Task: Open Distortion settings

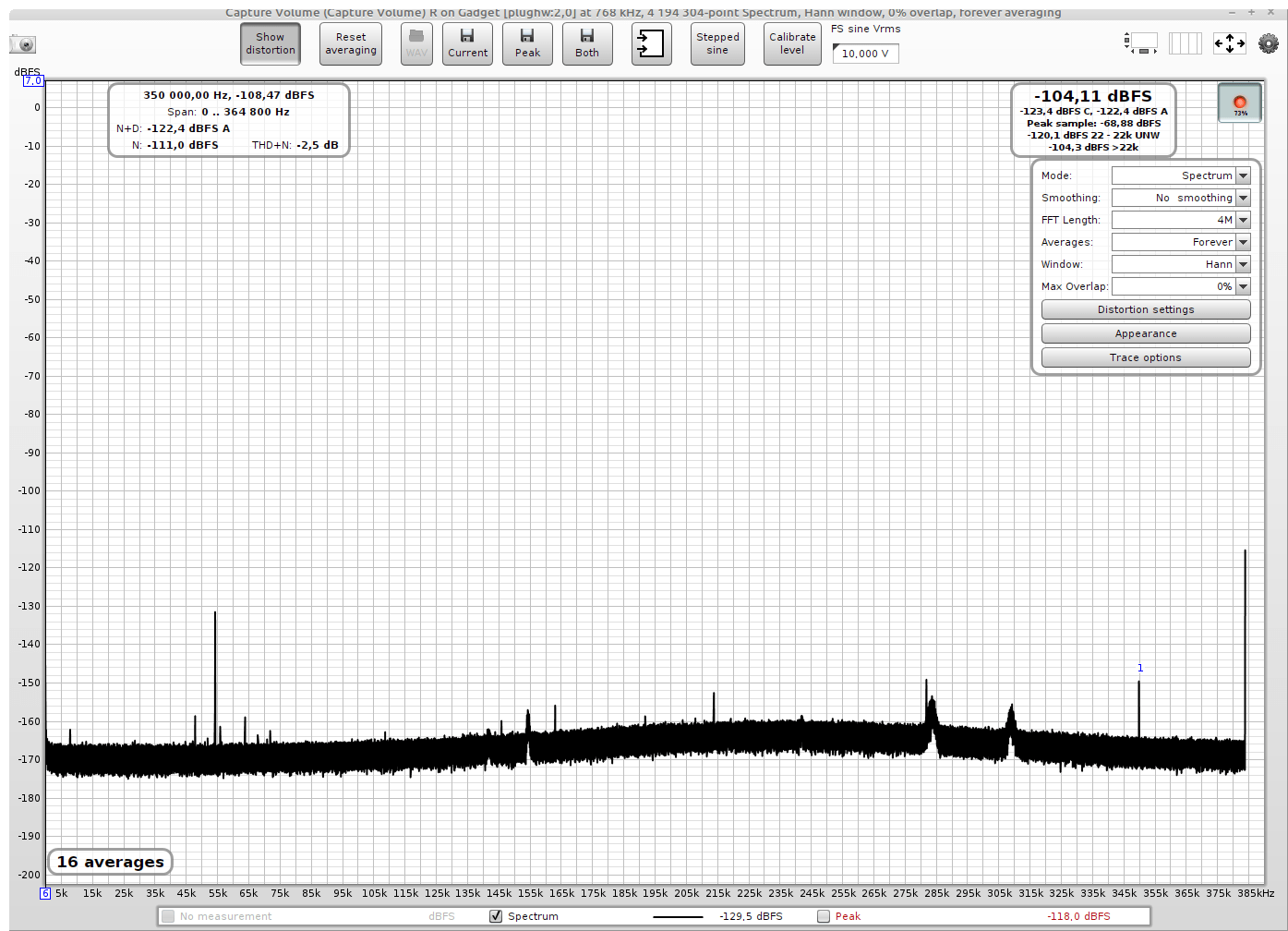Action: [1146, 309]
